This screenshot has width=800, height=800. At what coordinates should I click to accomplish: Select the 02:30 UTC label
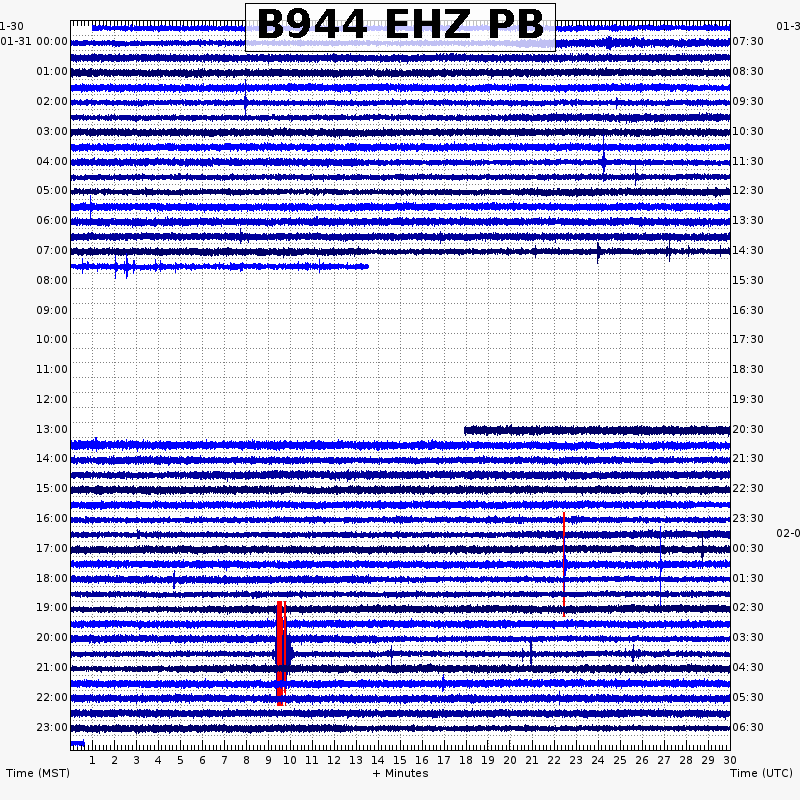pyautogui.click(x=748, y=607)
